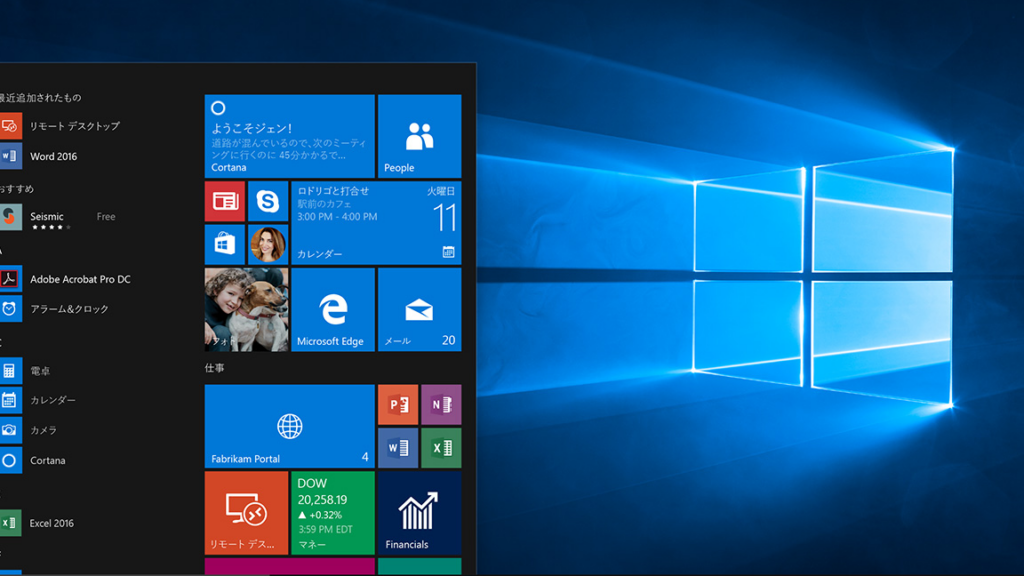This screenshot has width=1024, height=576.
Task: Click the Cortana welcome live tile
Action: click(289, 136)
